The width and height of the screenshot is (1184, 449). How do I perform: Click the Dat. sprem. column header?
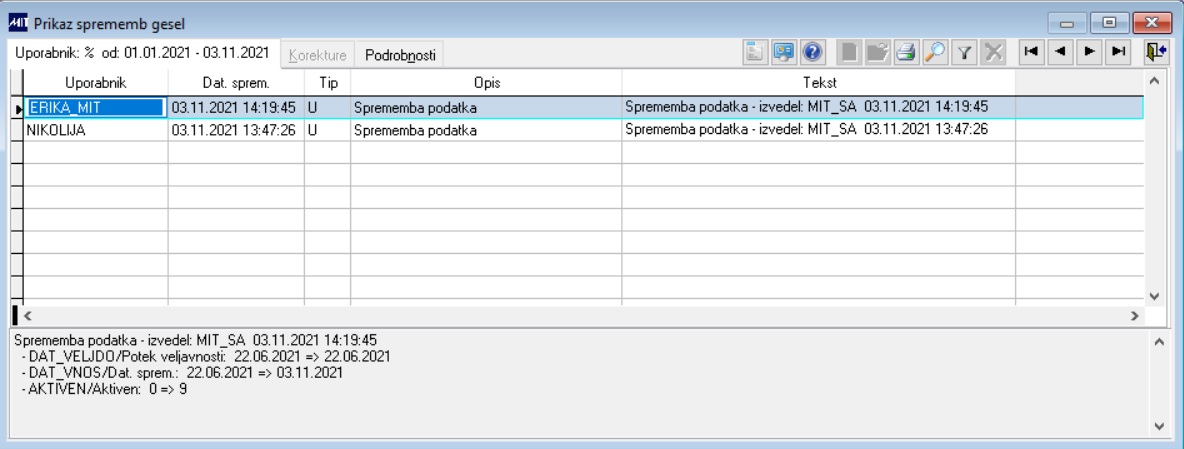[236, 82]
